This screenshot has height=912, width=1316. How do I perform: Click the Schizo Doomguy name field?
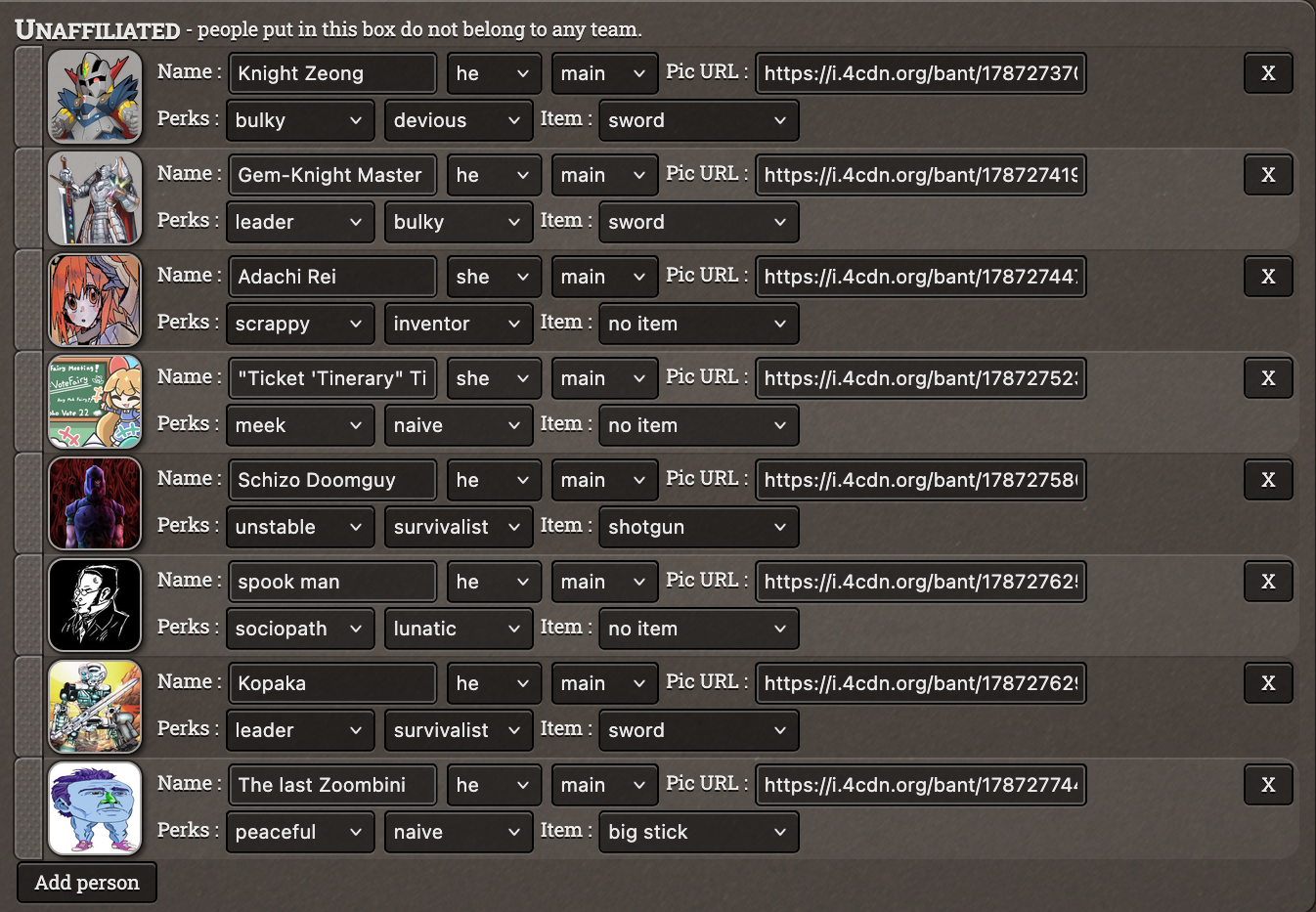pos(332,480)
